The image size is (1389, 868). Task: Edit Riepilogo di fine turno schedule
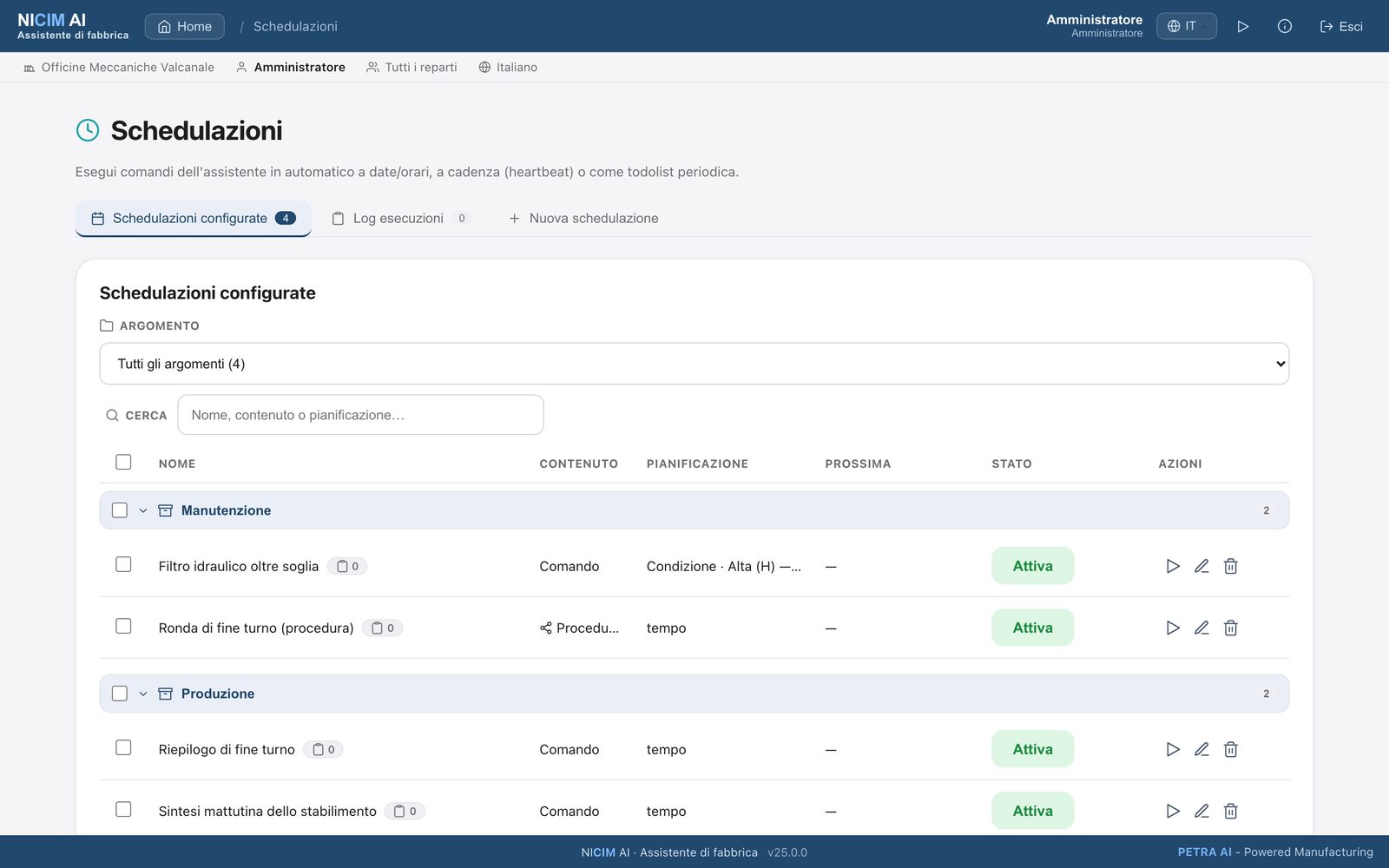coord(1201,749)
